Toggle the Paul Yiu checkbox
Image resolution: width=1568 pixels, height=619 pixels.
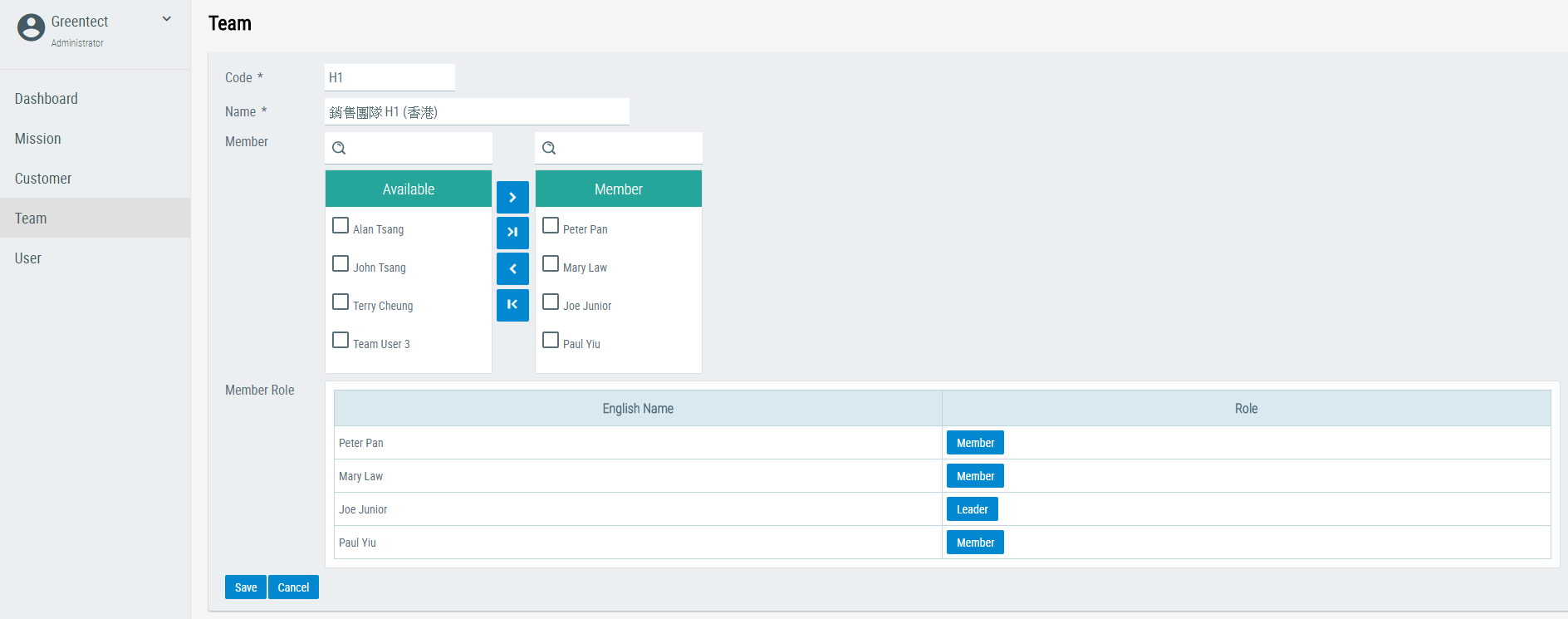tap(551, 341)
